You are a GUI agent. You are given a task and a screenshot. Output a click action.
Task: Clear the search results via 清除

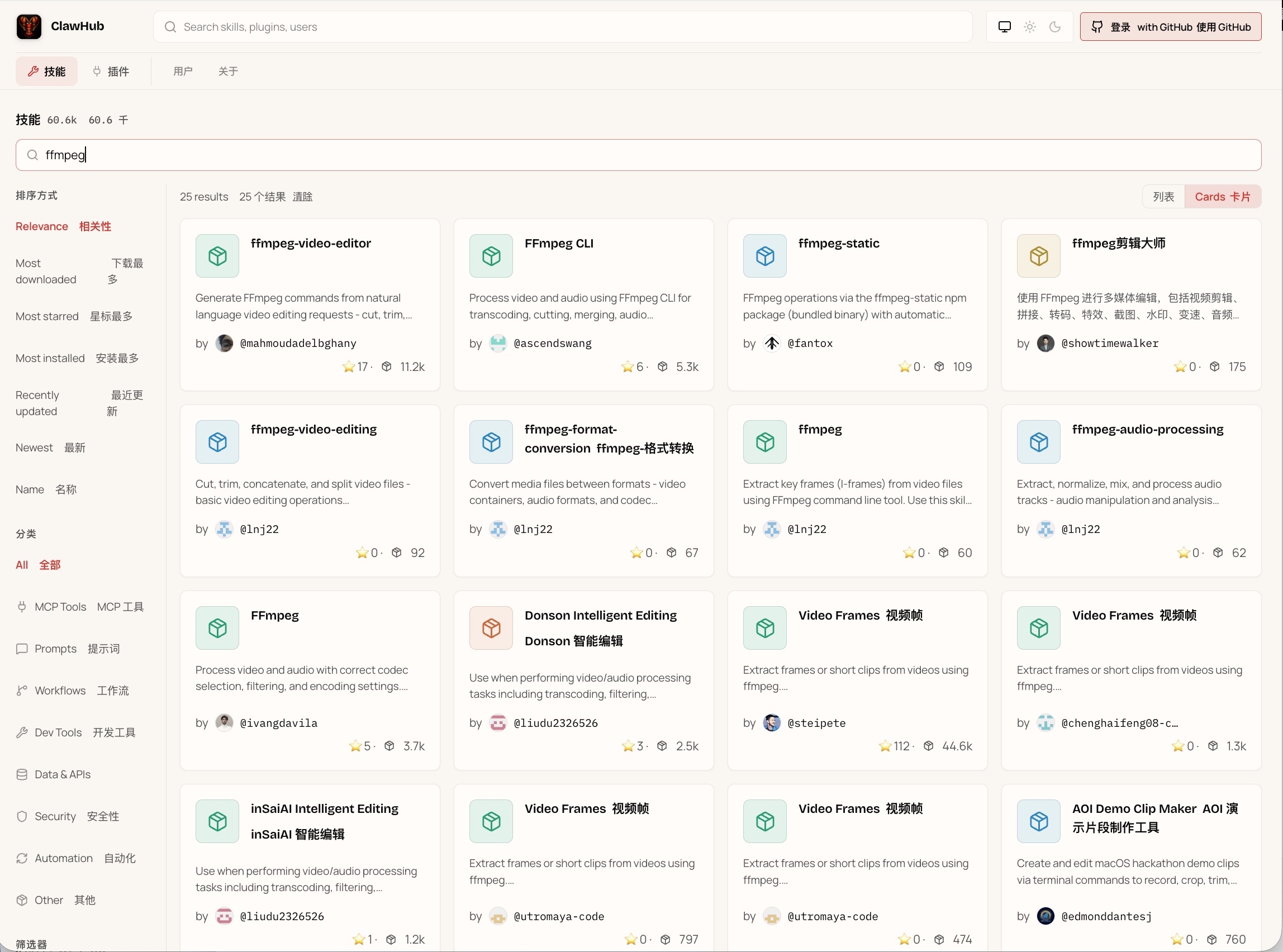coord(303,197)
